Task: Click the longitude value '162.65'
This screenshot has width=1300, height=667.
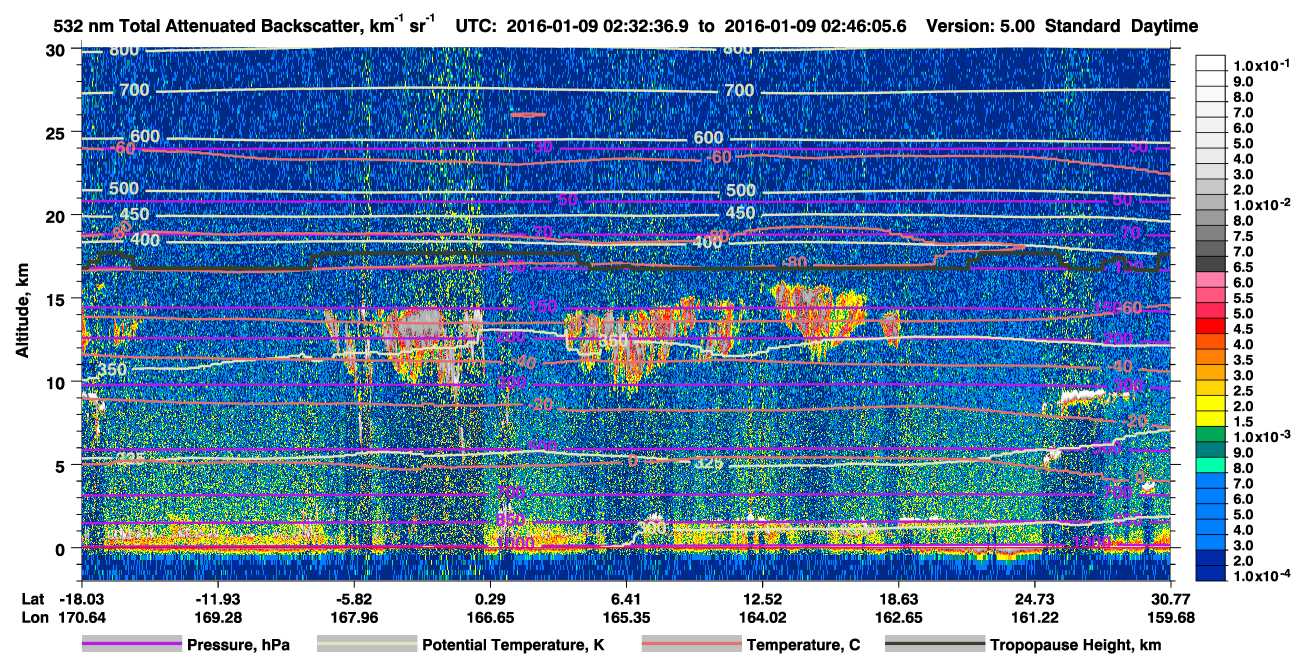Action: (x=899, y=618)
